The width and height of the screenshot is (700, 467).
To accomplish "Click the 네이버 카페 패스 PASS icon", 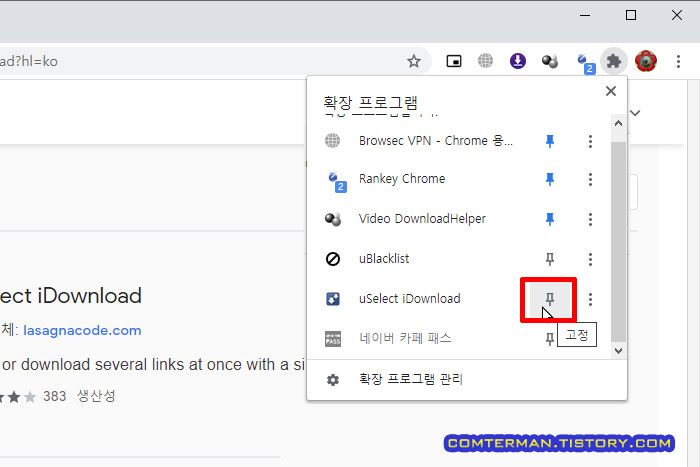I will [x=333, y=339].
